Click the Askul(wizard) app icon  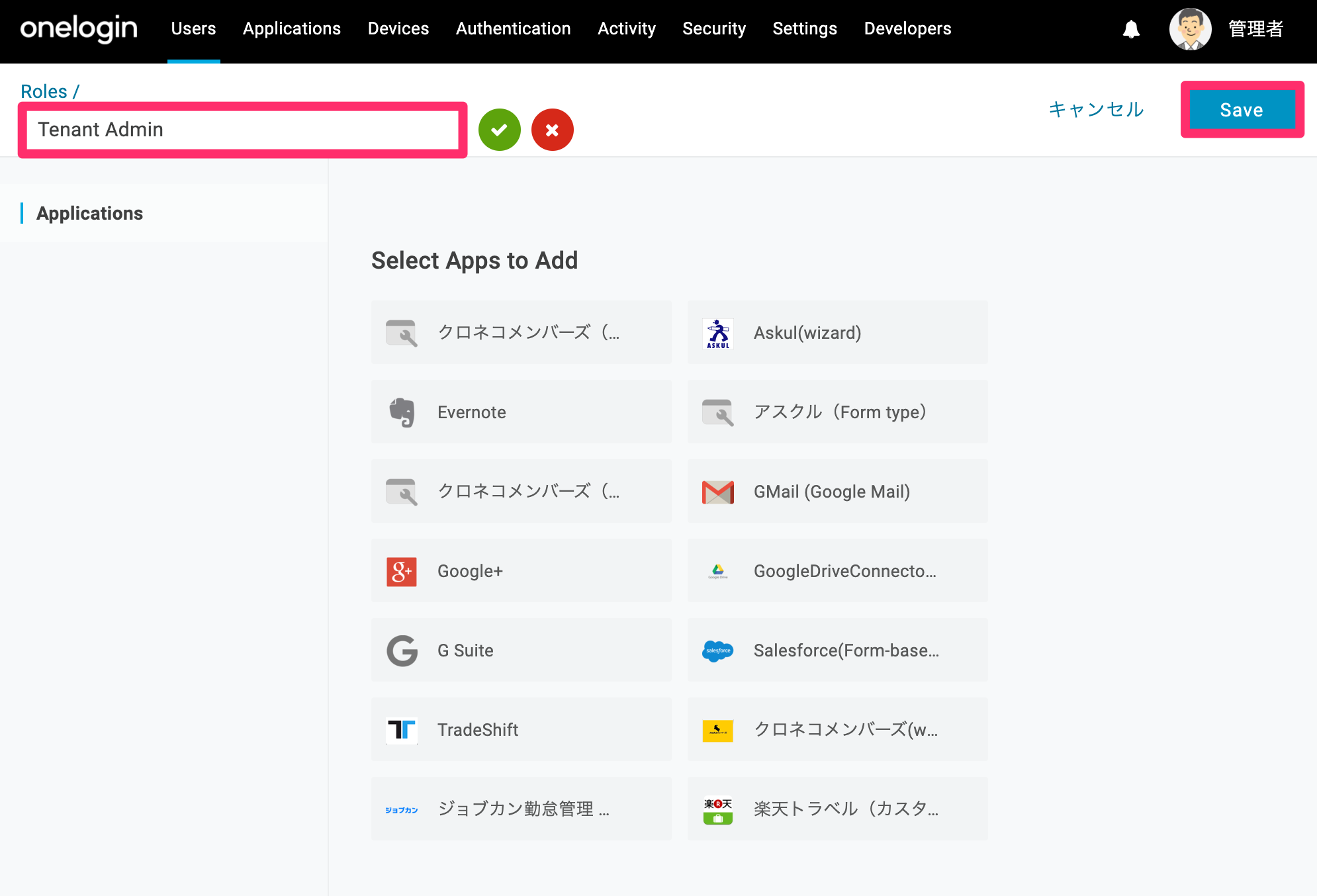(718, 333)
